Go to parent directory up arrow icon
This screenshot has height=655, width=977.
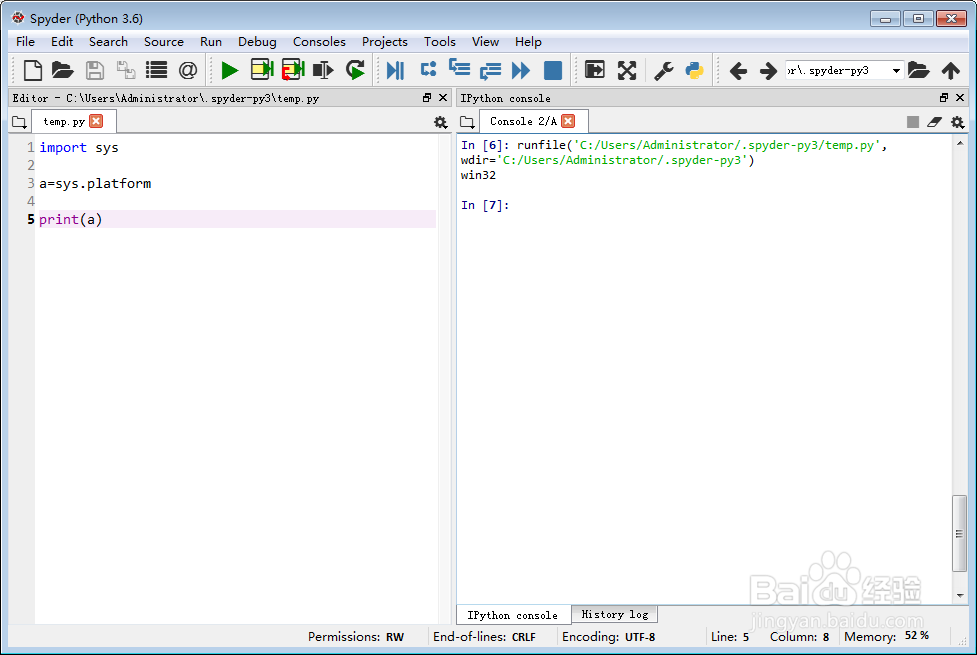tap(951, 70)
